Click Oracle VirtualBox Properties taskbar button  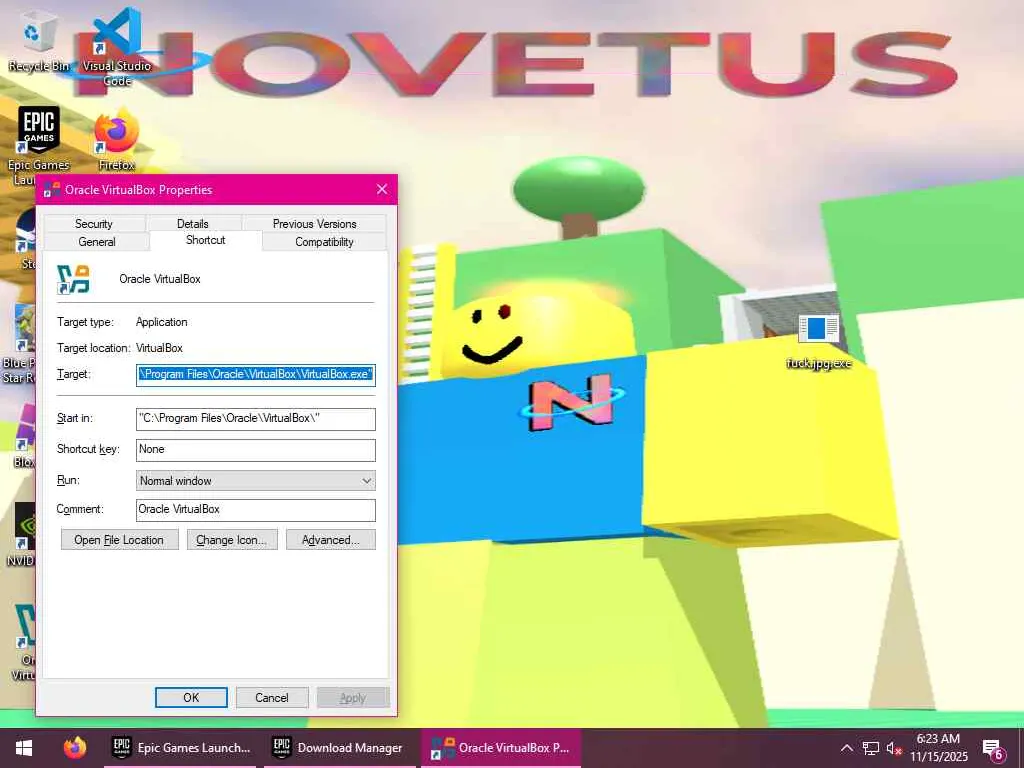[x=501, y=748]
